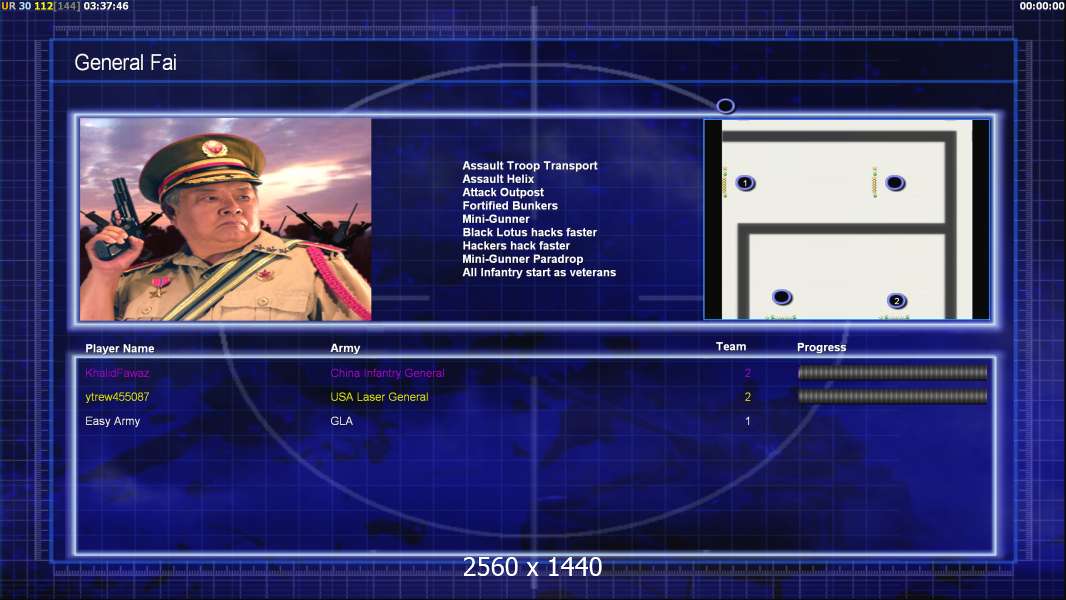Click the "Team" column header
Image resolution: width=1066 pixels, height=600 pixels.
tap(731, 347)
